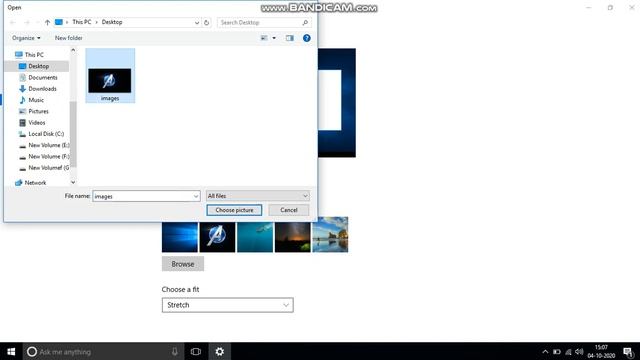Open dialog help question mark

pos(307,38)
